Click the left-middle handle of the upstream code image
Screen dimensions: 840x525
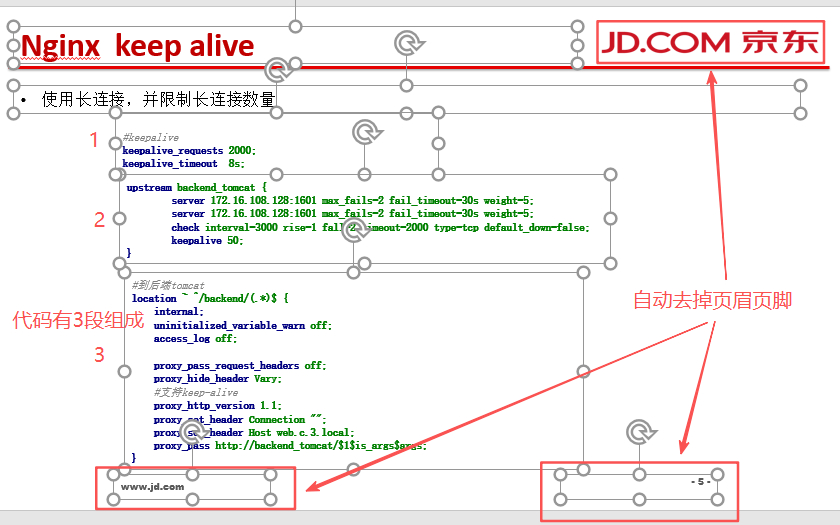pos(119,219)
